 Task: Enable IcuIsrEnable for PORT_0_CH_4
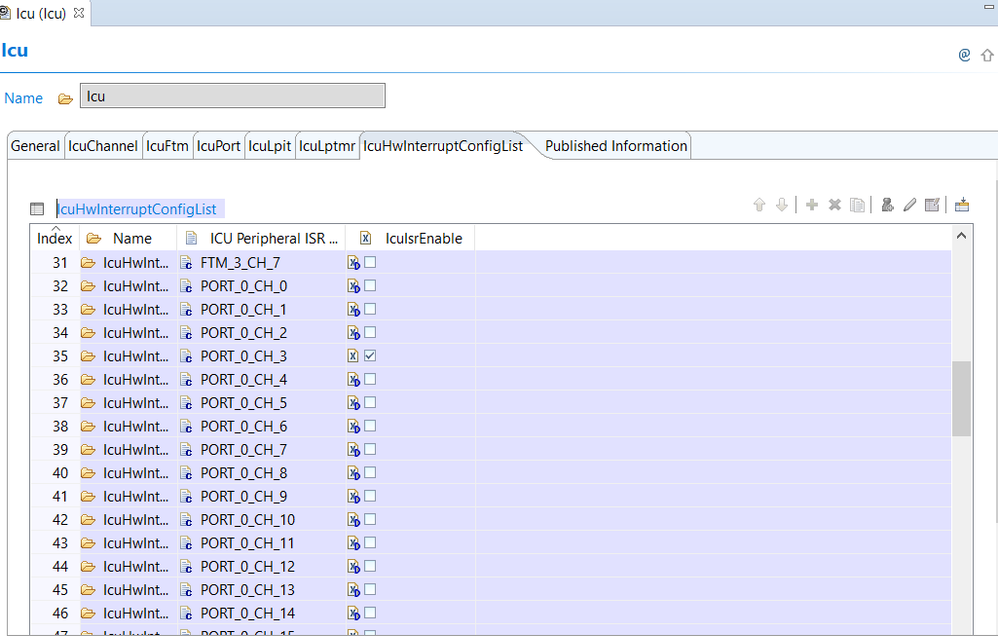pyautogui.click(x=370, y=379)
